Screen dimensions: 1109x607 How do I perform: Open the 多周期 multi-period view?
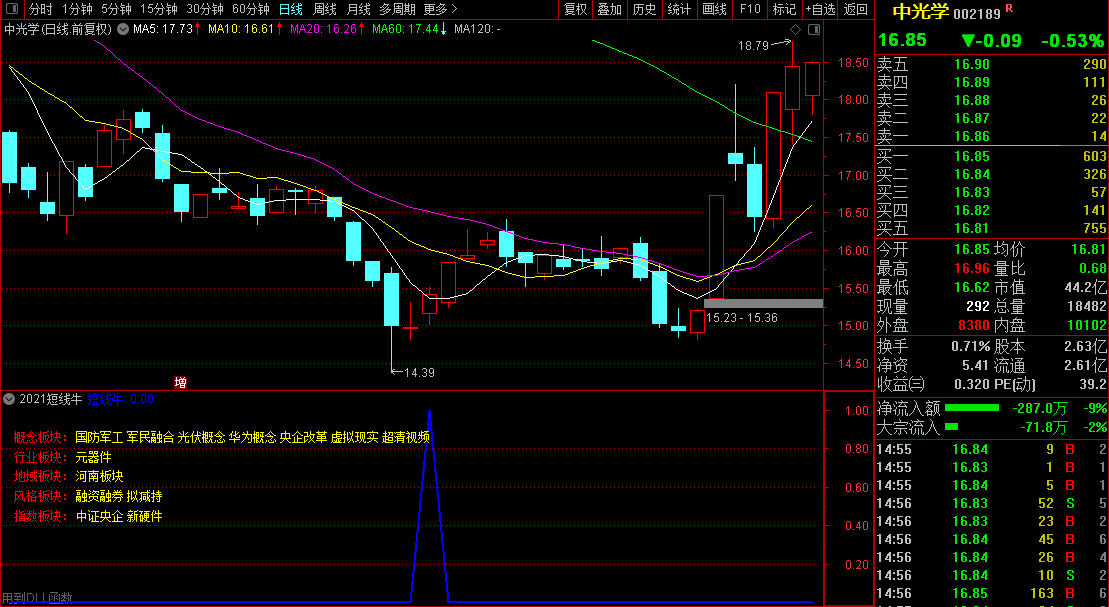397,9
